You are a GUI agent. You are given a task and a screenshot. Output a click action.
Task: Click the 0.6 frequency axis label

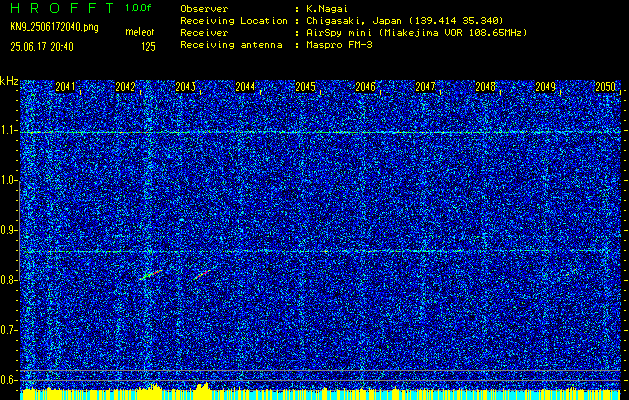(8, 380)
